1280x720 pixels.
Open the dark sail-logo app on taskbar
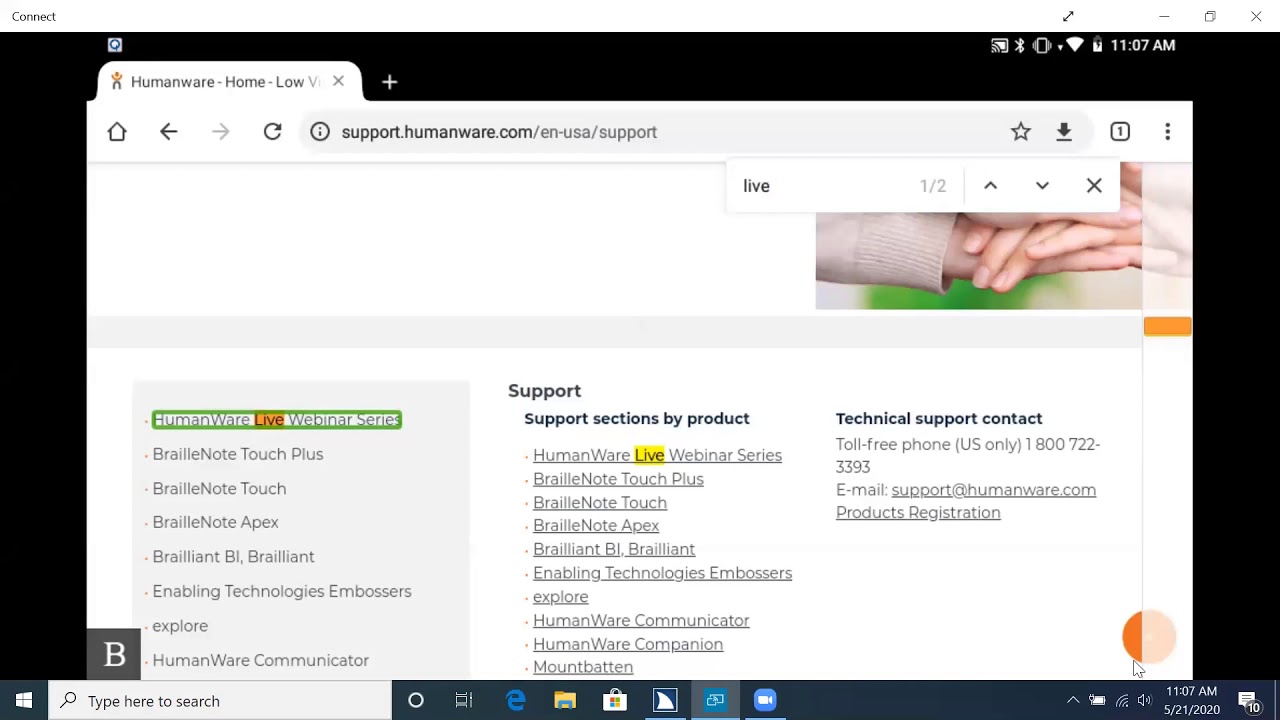[x=665, y=701]
